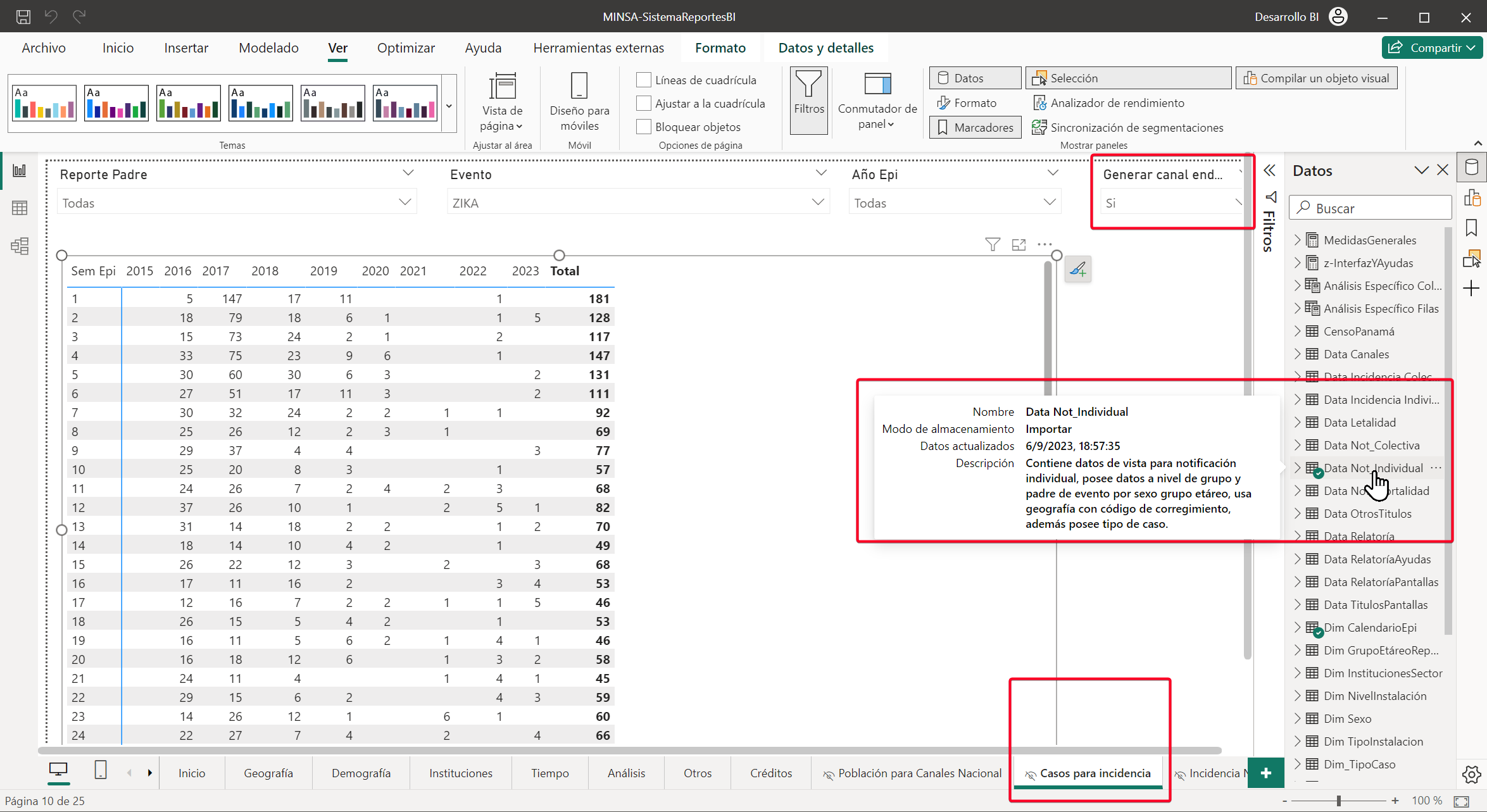Viewport: 1487px width, 812px height.
Task: Add a new page with plus button
Action: (x=1265, y=773)
